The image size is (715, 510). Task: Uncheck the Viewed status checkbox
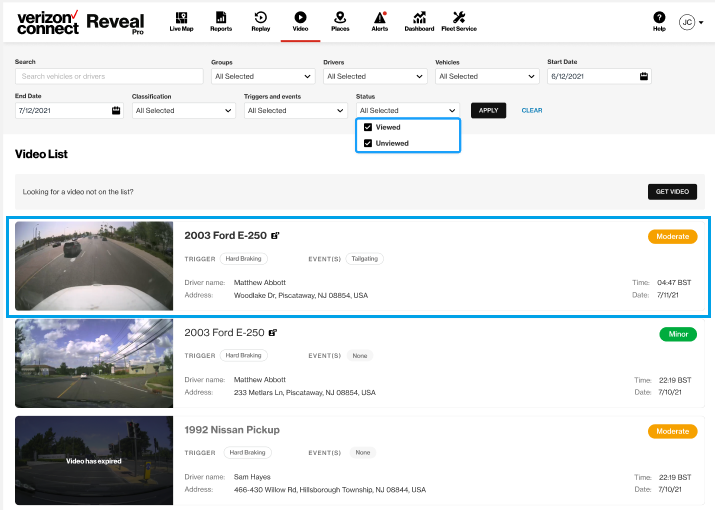[368, 128]
